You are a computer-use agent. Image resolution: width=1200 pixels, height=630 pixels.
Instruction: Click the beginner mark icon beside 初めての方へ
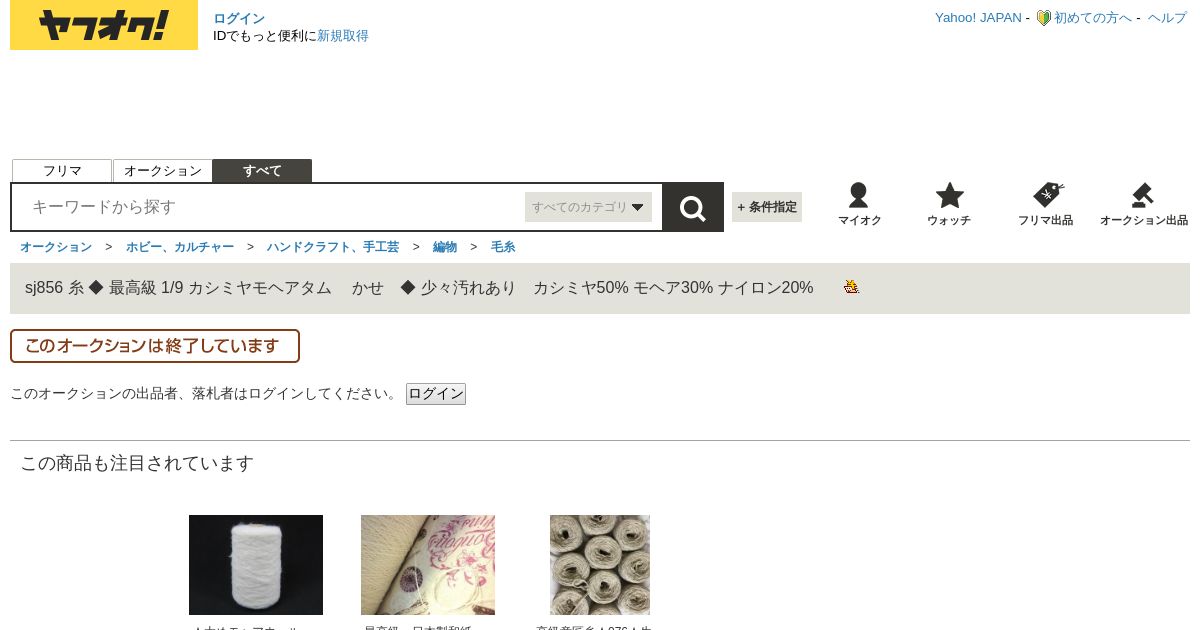click(x=1043, y=18)
